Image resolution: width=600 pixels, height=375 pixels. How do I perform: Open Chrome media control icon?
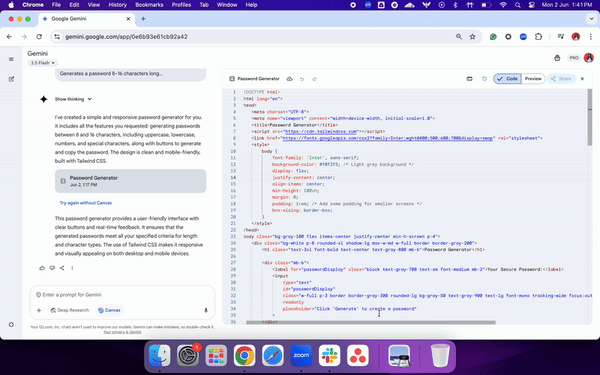[x=561, y=37]
